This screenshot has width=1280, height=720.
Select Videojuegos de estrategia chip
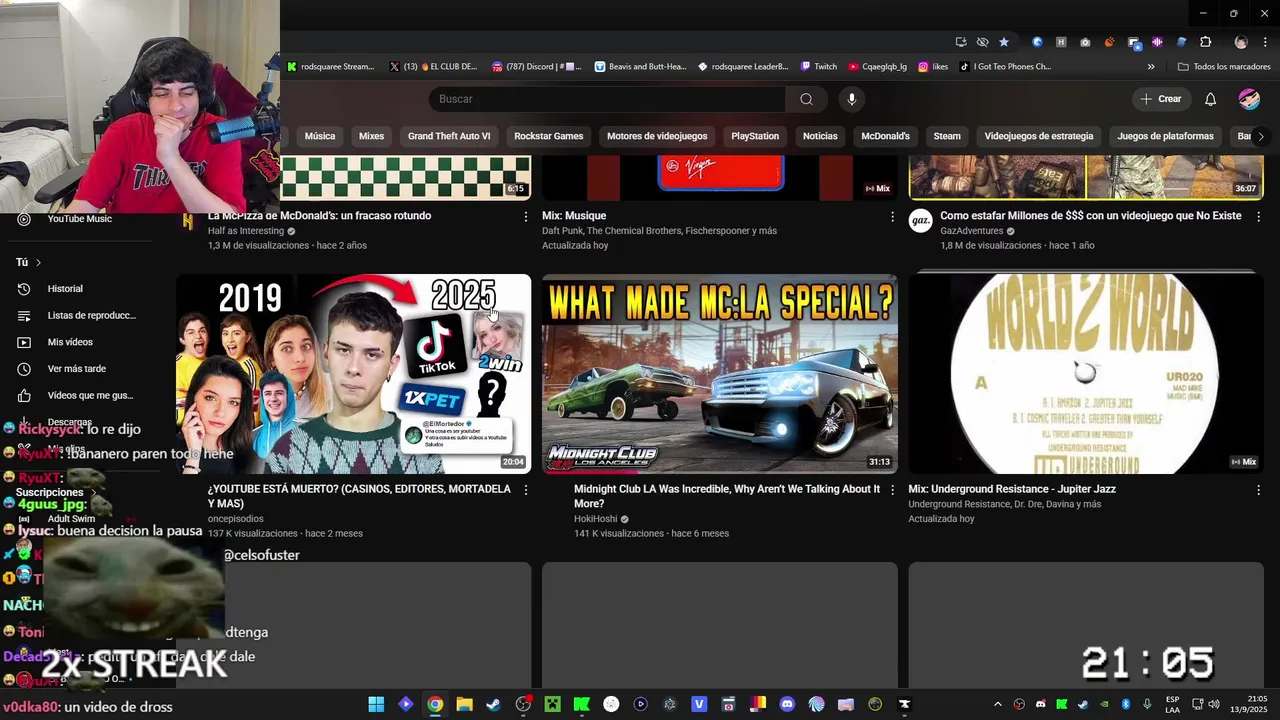(x=1039, y=136)
